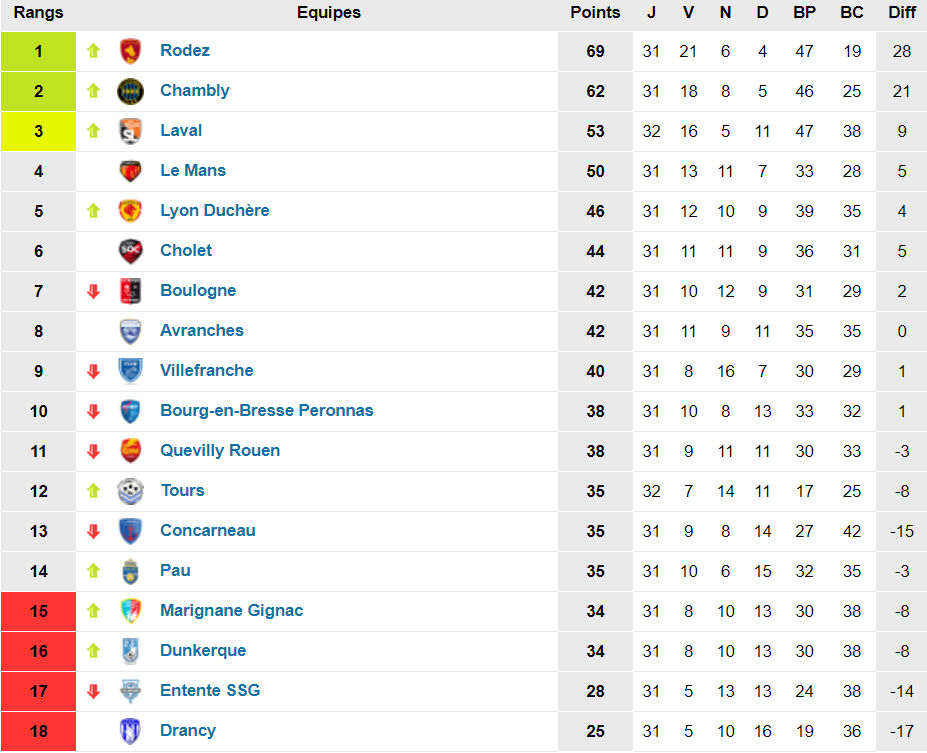Click the red rank 18 cell

[x=38, y=731]
